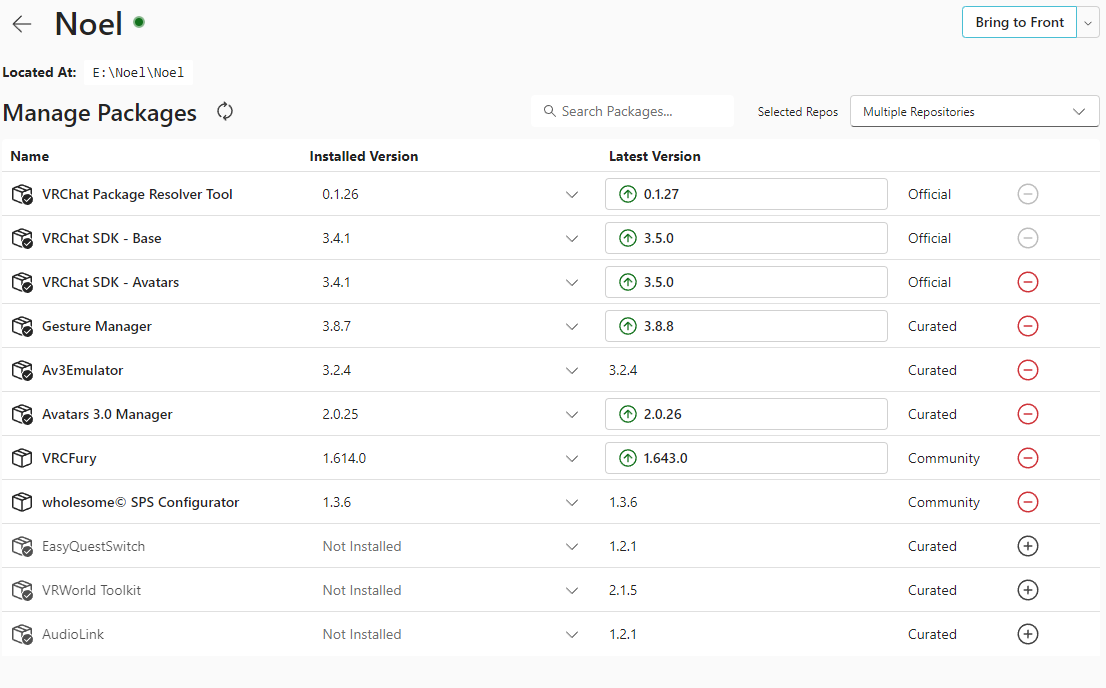Remove VRChat SDK - Avatars package
This screenshot has width=1106, height=688.
[x=1028, y=282]
